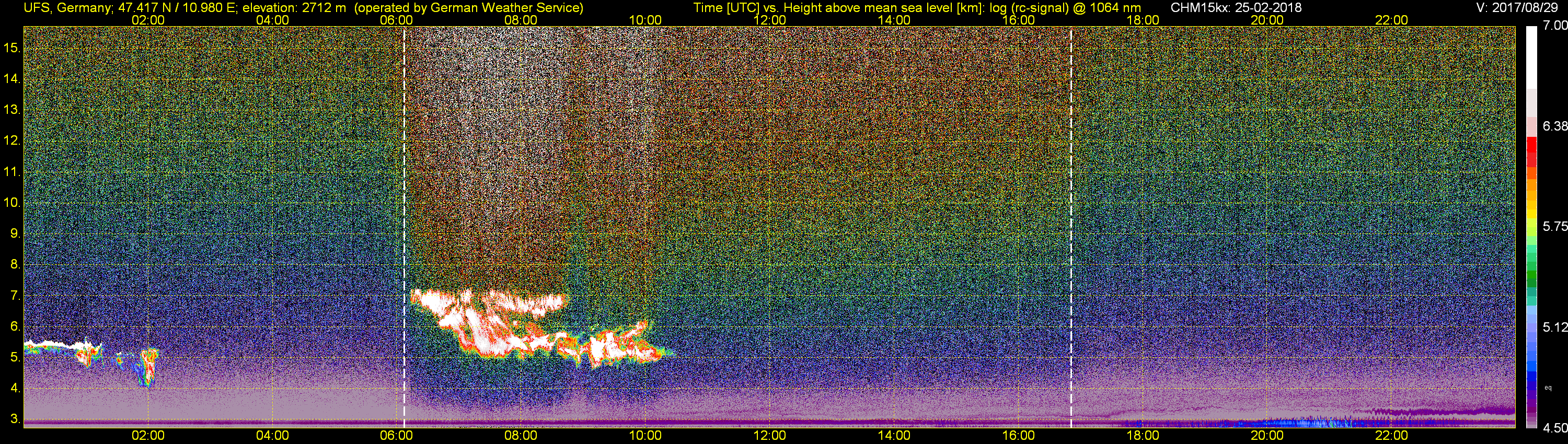This screenshot has width=1568, height=444.
Task: Click "10:00" on the upper time axis
Action: click(x=645, y=20)
